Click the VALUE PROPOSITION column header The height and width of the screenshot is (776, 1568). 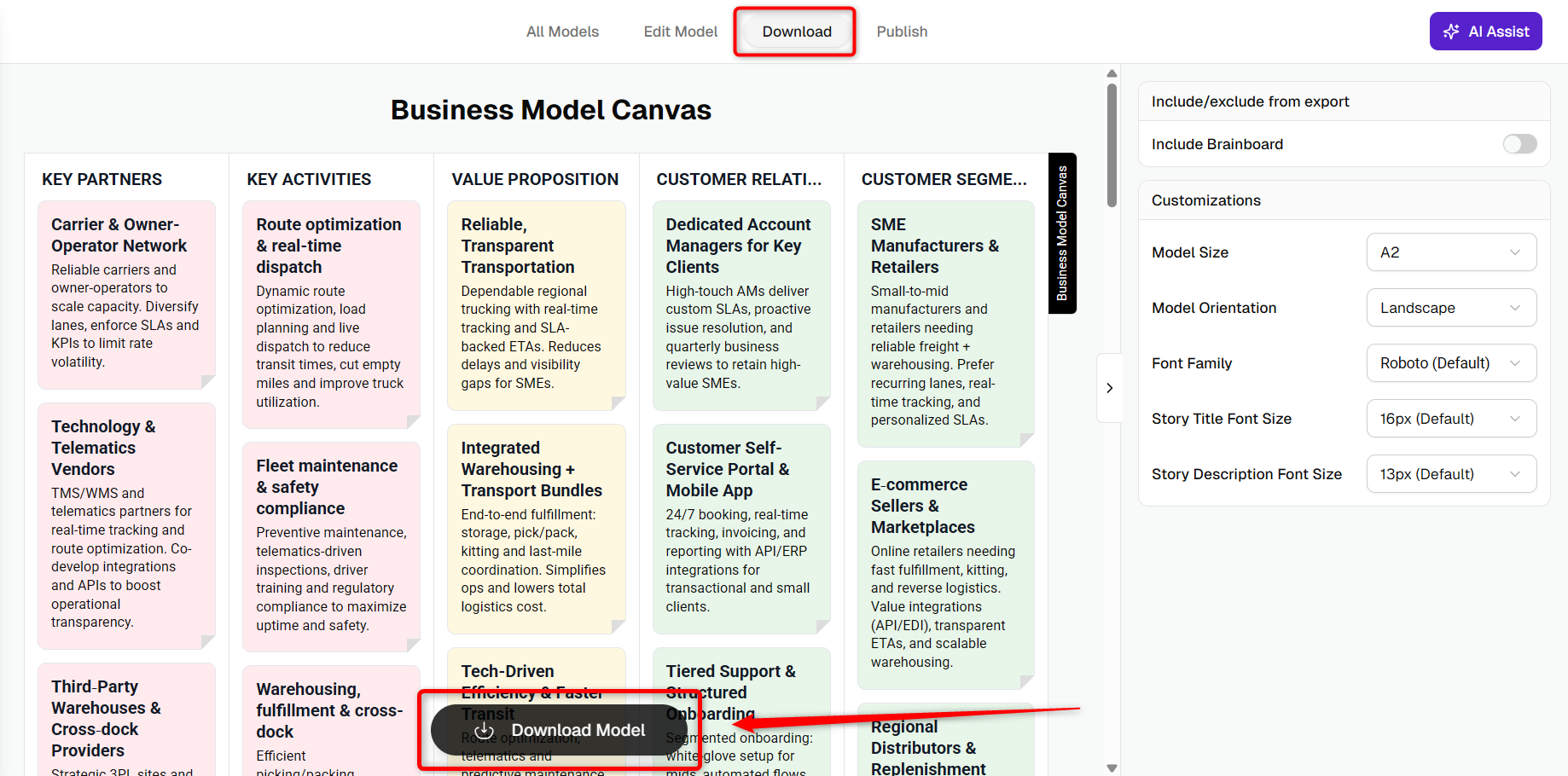[535, 179]
